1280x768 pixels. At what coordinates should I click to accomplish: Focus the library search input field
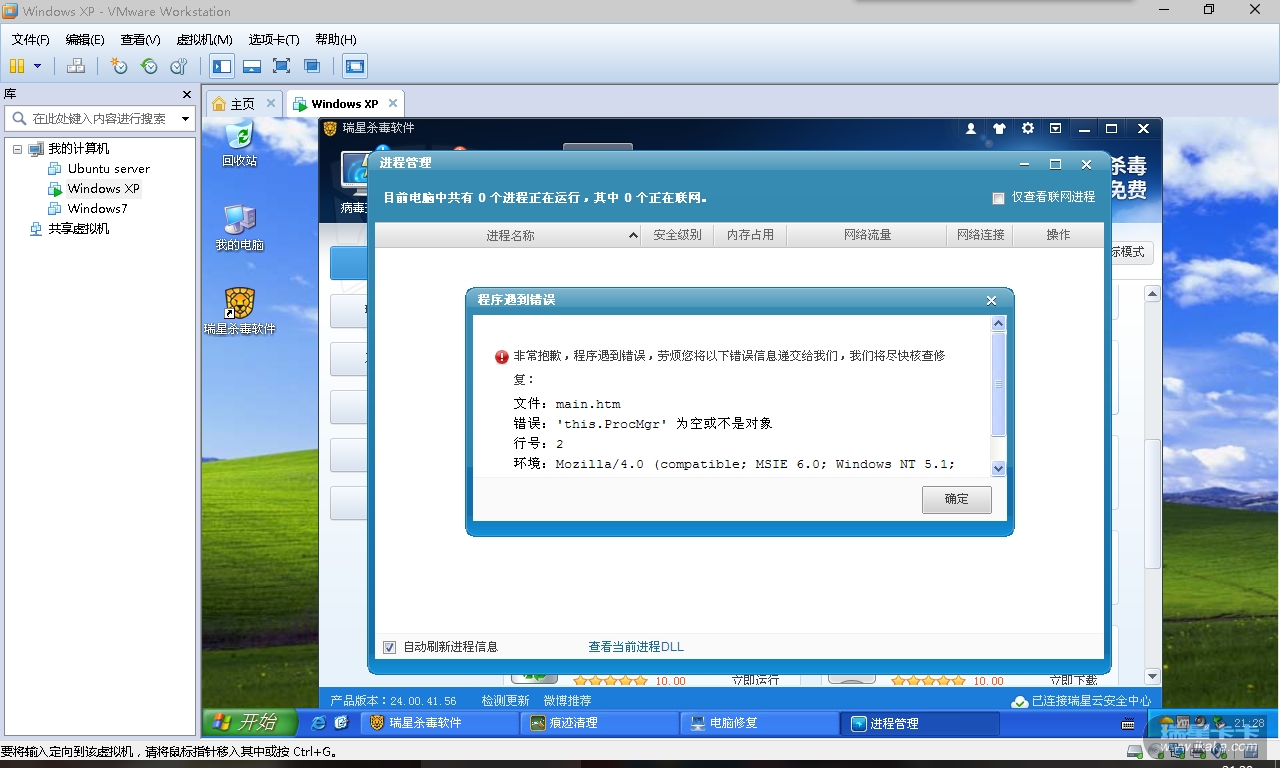(100, 118)
